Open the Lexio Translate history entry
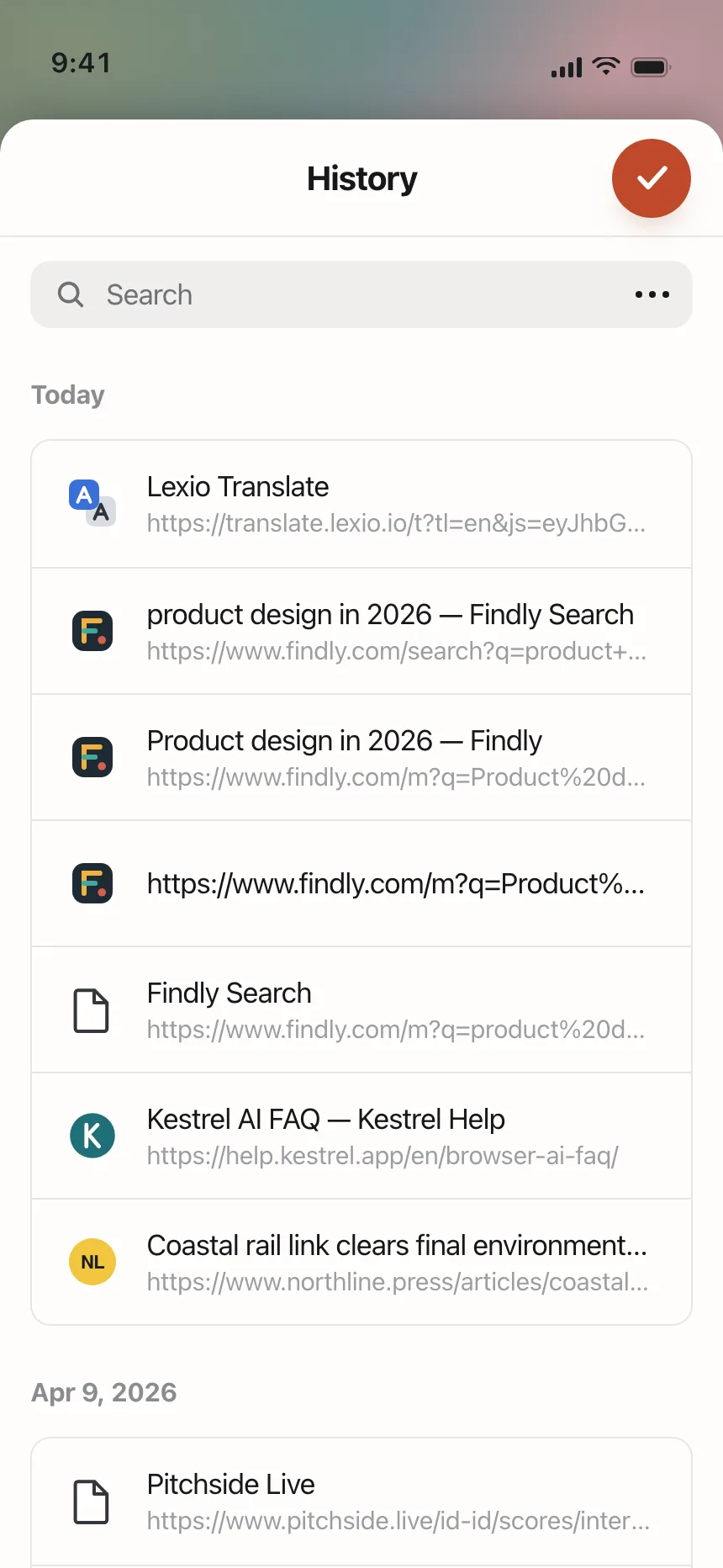Image resolution: width=723 pixels, height=1568 pixels. (x=361, y=505)
